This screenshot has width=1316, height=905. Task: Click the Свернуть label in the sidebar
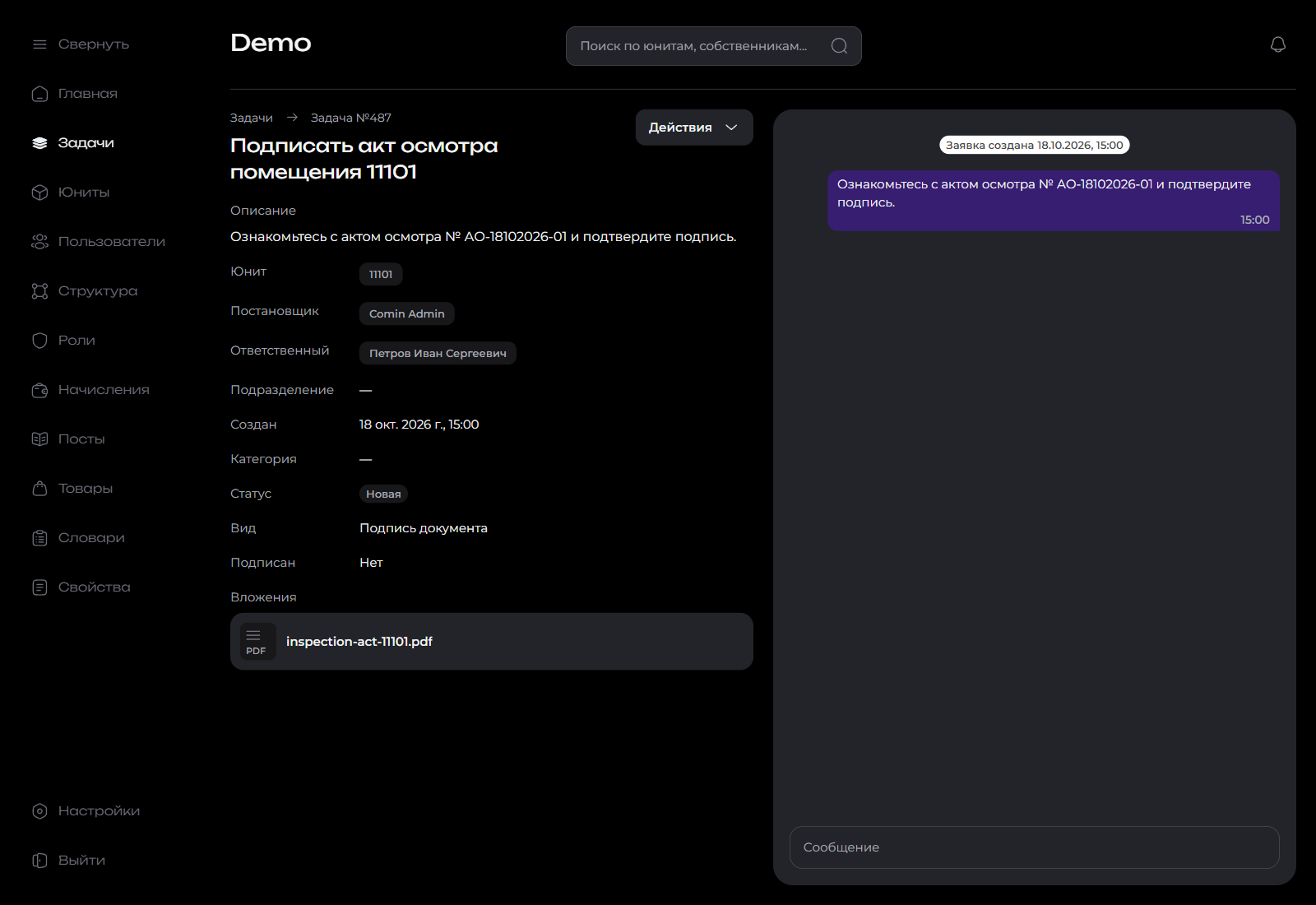tap(94, 44)
